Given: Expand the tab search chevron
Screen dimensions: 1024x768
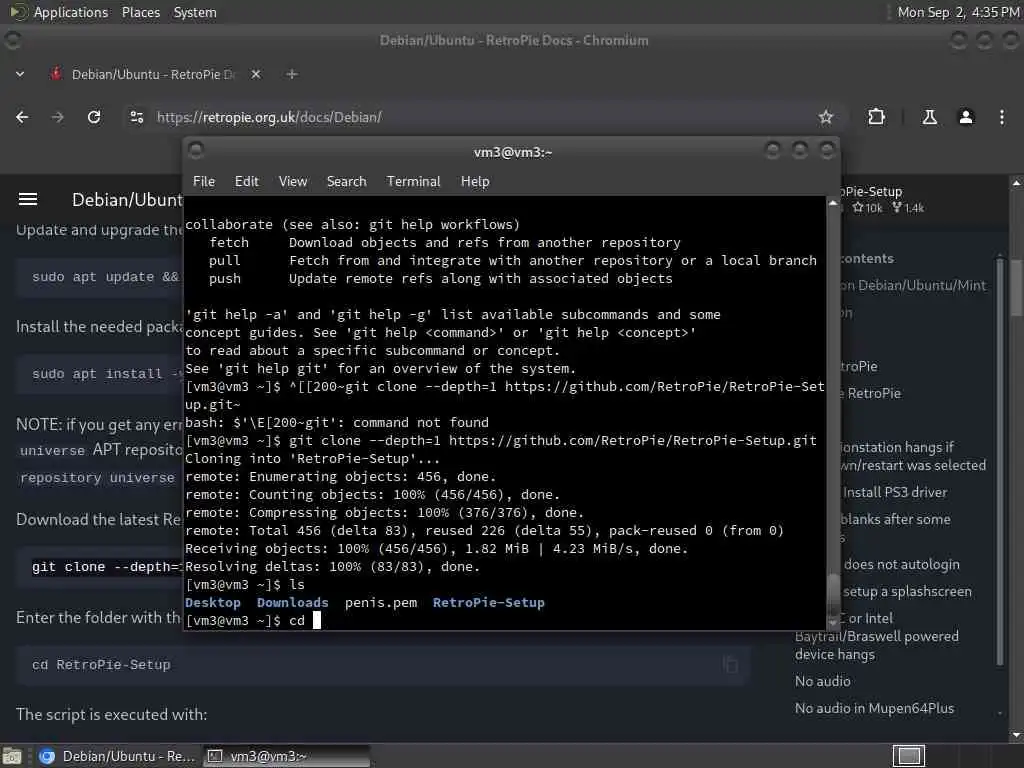Looking at the screenshot, I should tap(20, 74).
